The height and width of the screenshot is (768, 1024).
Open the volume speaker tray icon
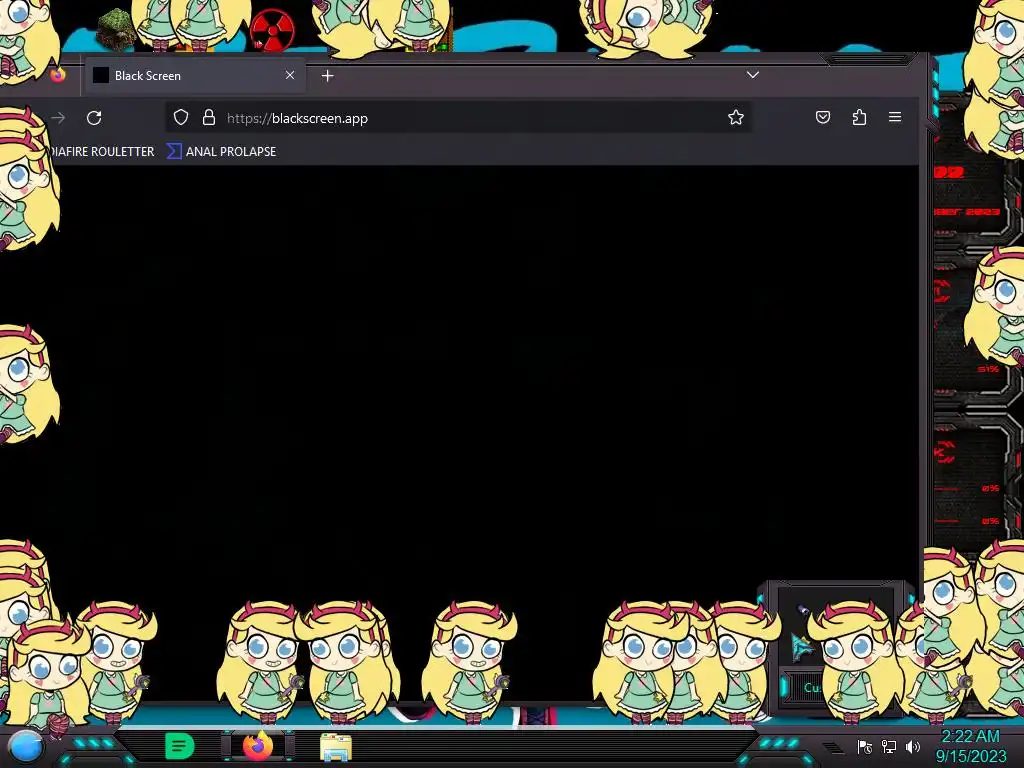913,747
